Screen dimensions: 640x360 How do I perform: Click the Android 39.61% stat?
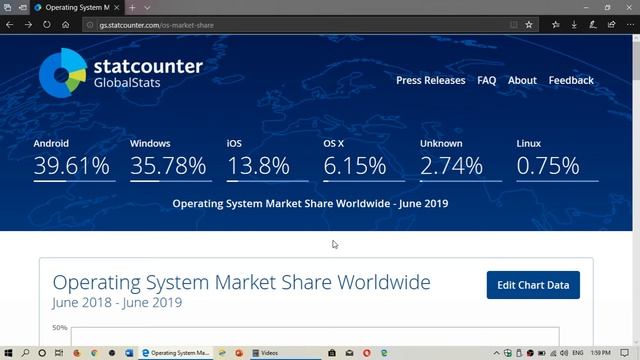pyautogui.click(x=74, y=160)
